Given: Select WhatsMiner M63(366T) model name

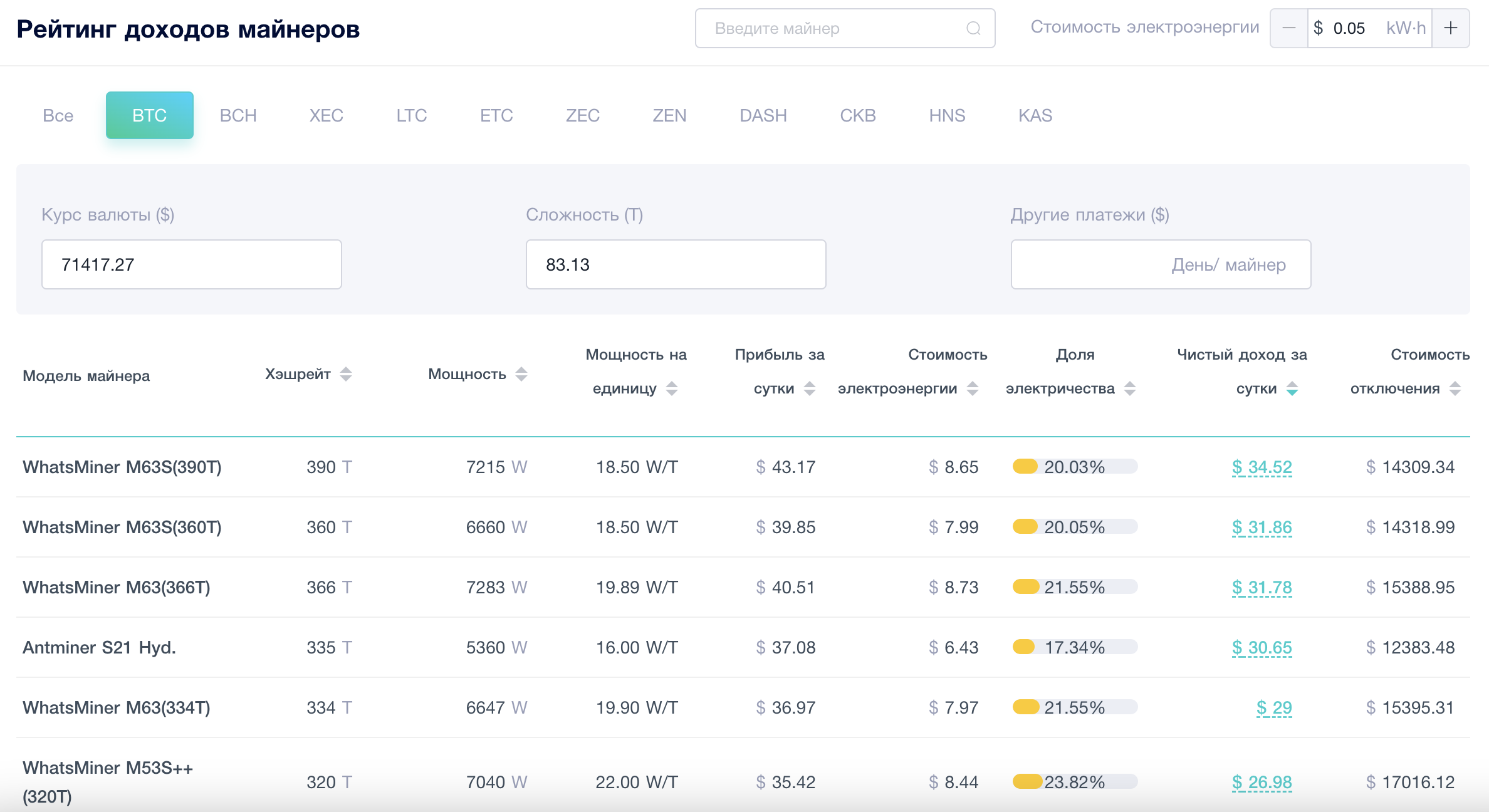Looking at the screenshot, I should 117,588.
